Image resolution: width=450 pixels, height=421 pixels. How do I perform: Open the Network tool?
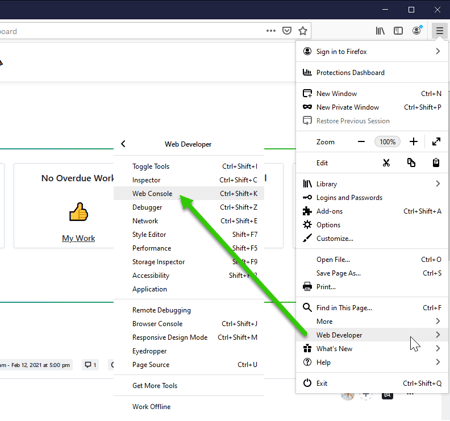coord(189,221)
